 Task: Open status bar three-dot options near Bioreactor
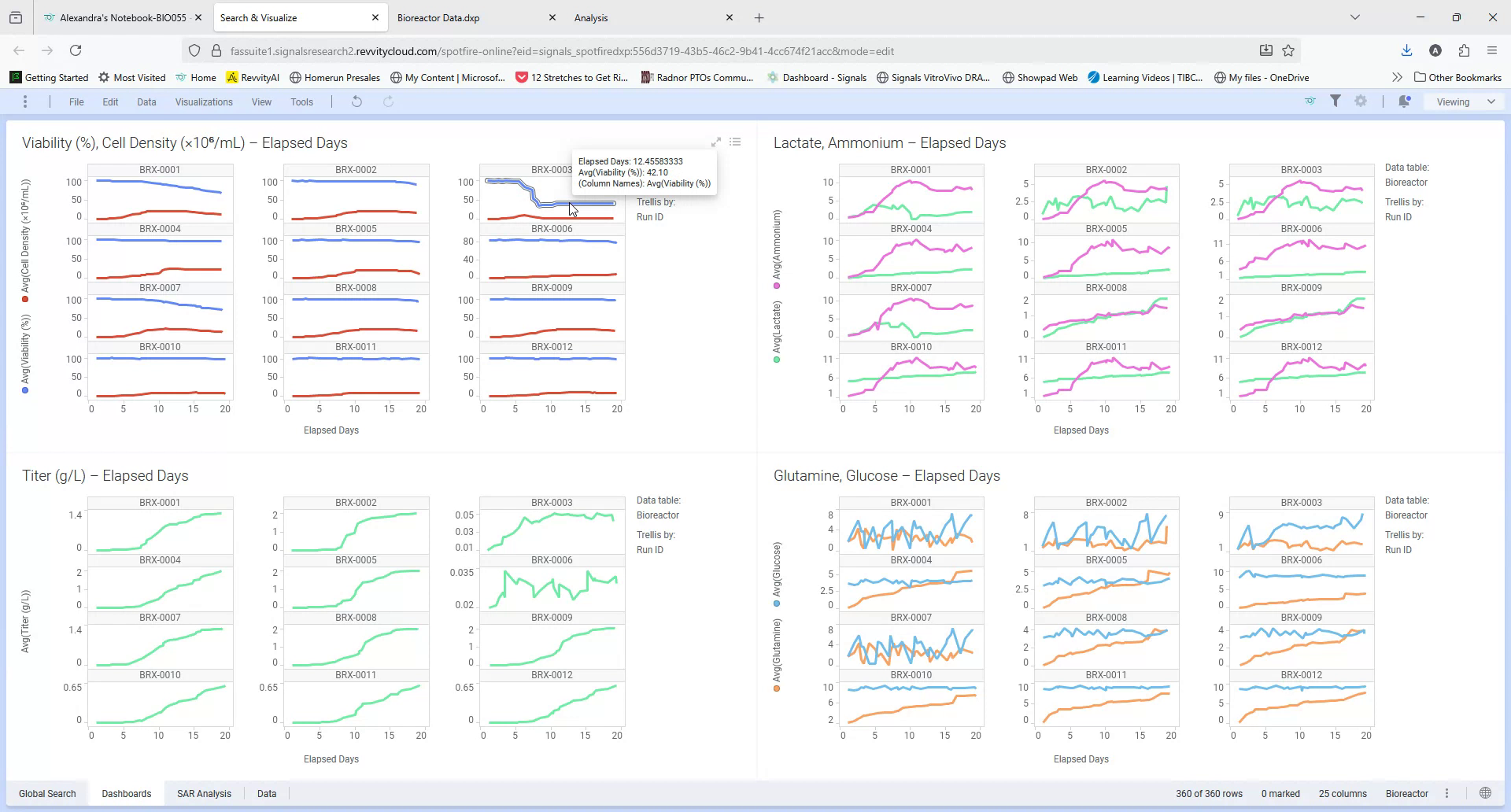(x=1446, y=793)
